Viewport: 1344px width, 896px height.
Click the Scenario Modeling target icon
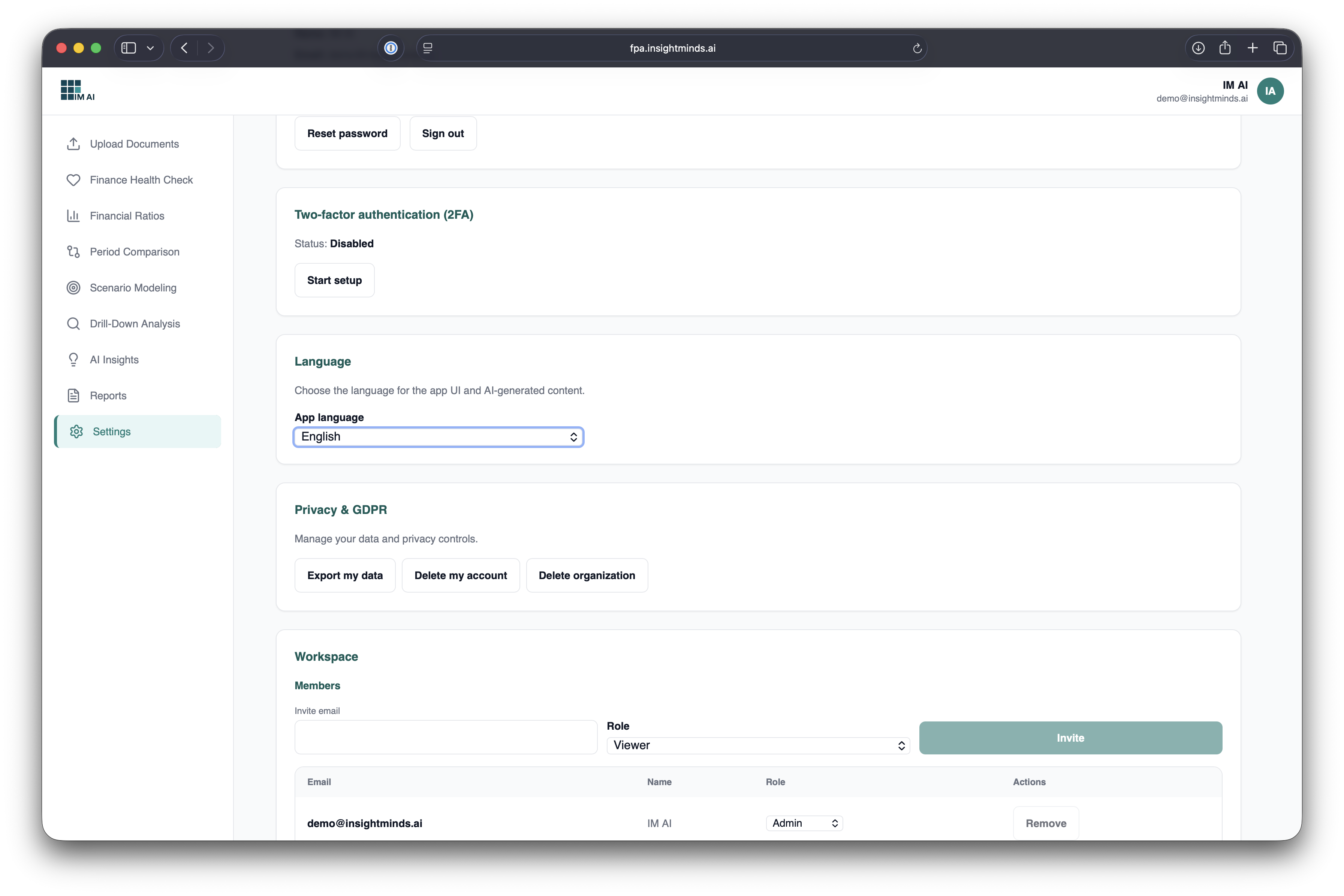click(x=73, y=288)
